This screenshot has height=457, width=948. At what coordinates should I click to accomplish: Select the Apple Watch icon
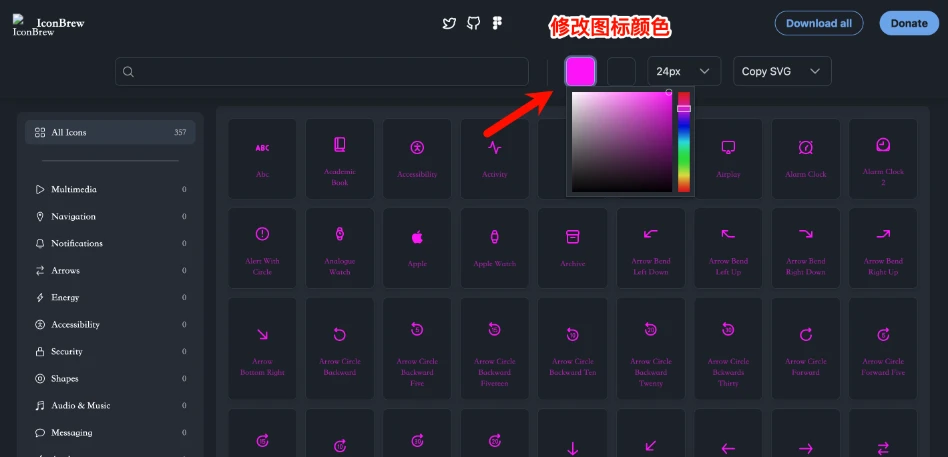(x=495, y=248)
